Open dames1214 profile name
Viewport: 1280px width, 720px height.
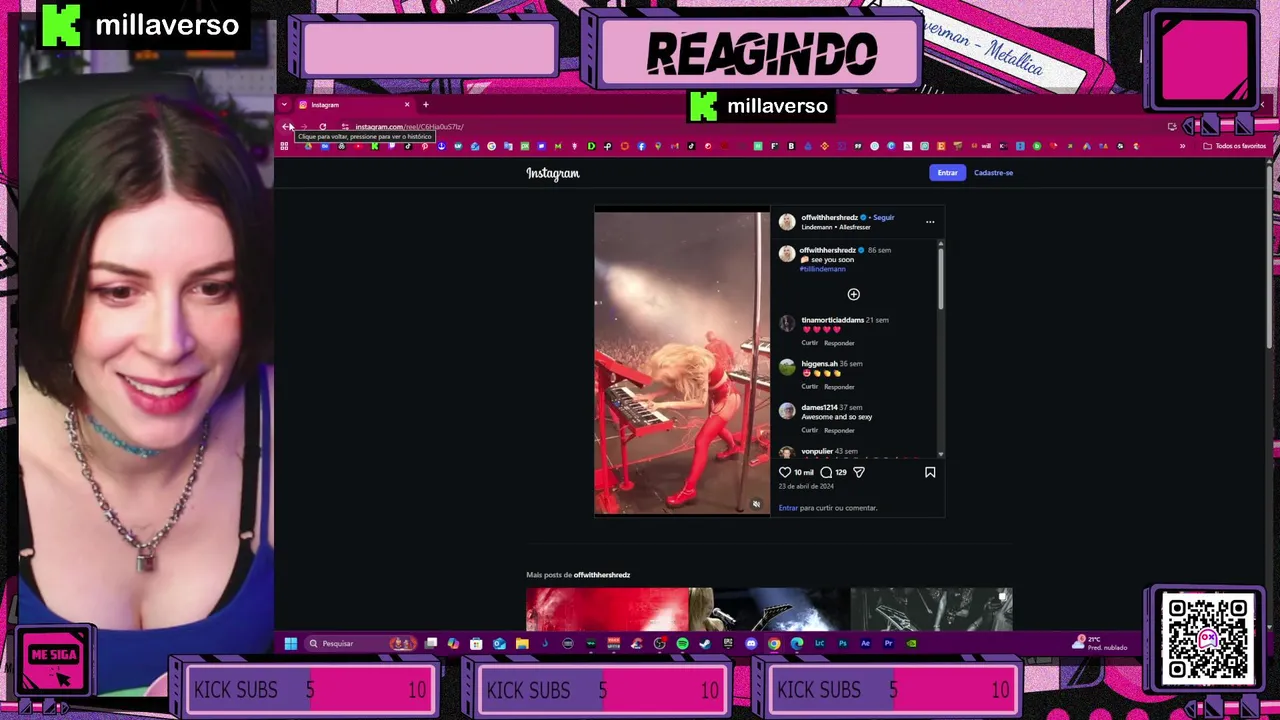pyautogui.click(x=819, y=407)
